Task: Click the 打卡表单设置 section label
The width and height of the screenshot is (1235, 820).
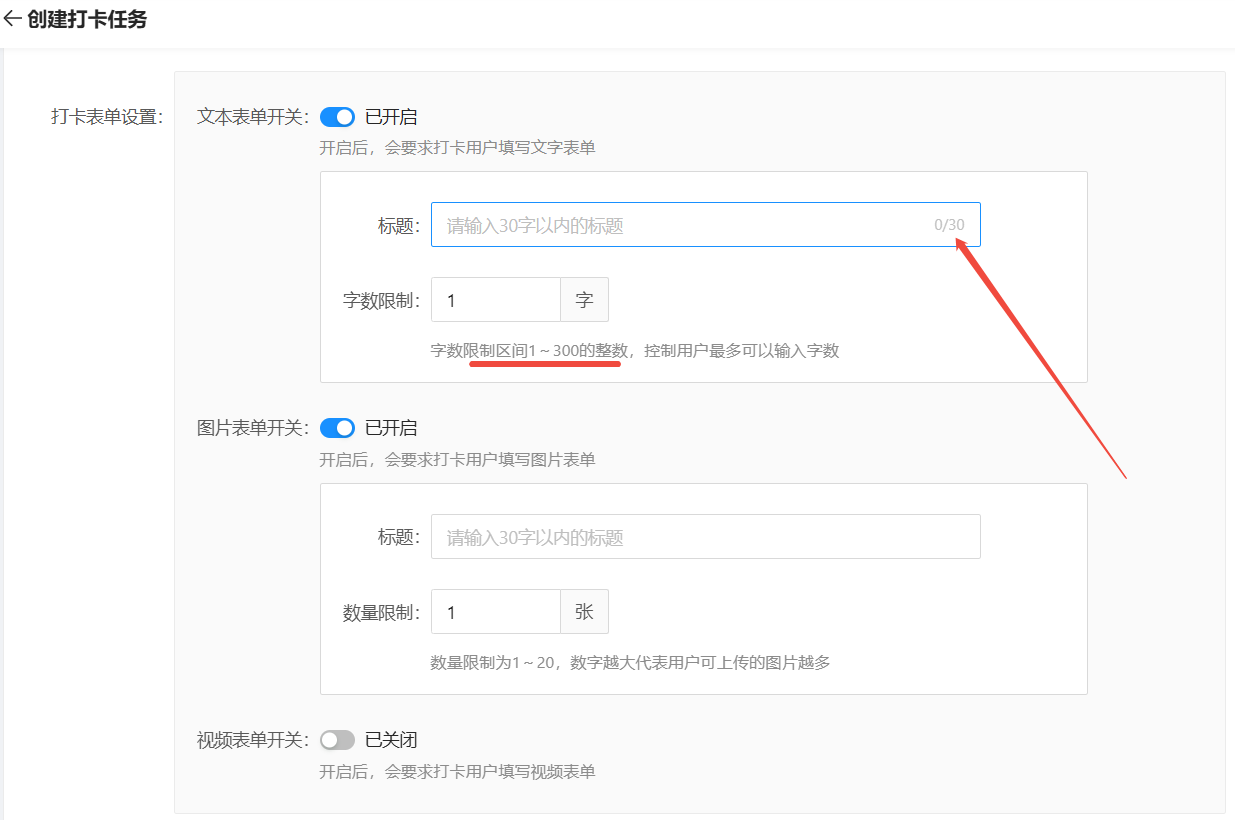Action: click(x=106, y=117)
